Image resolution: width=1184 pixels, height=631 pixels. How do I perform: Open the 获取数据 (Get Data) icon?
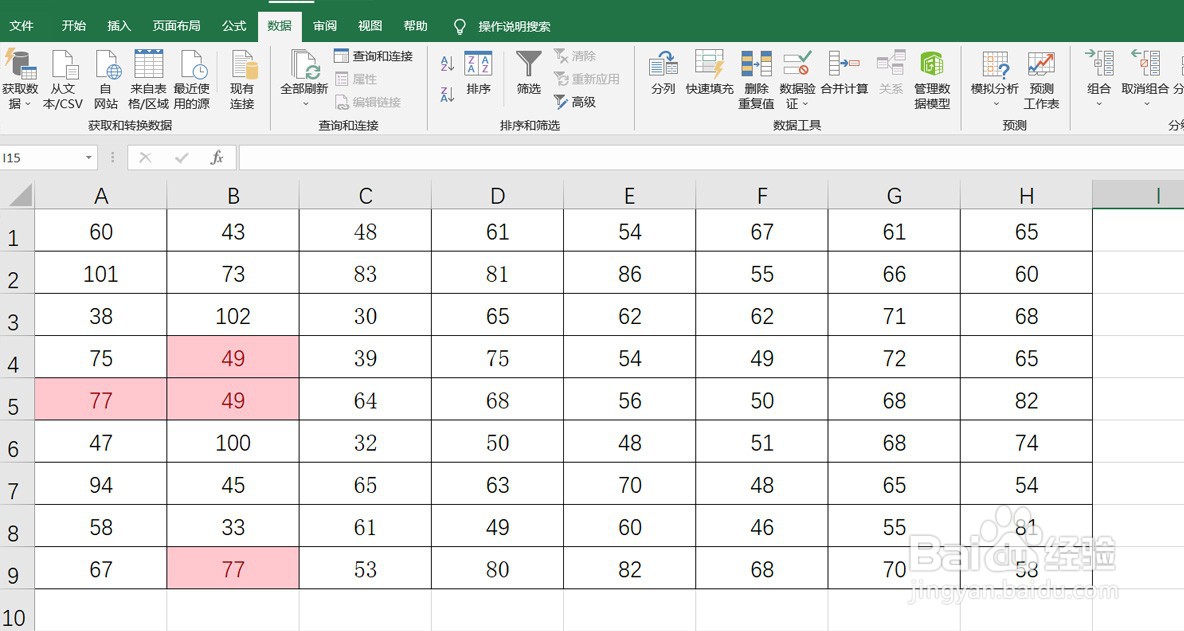tap(20, 65)
